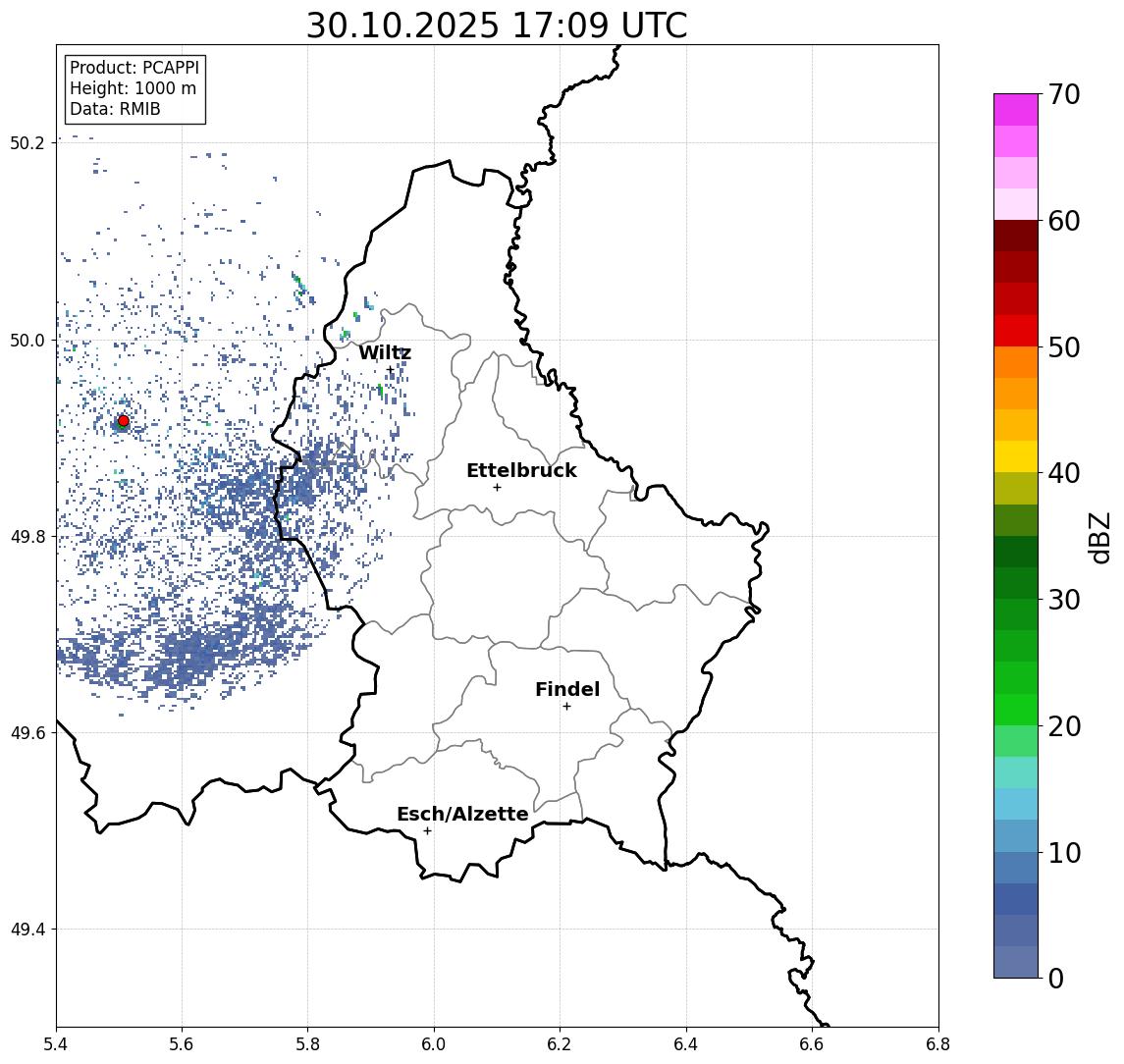Click the title "30.10.2025 17:09 UTC"
This screenshot has height=1064, width=1124.
(x=497, y=26)
